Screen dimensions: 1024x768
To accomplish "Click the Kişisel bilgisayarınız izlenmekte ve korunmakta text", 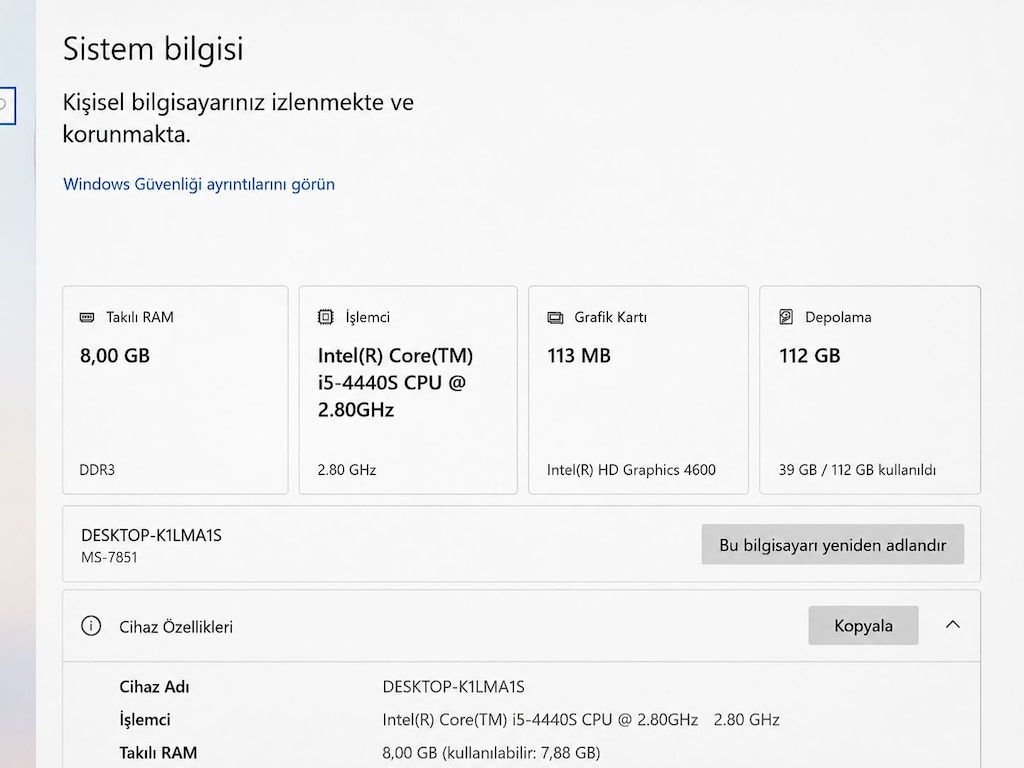I will pyautogui.click(x=238, y=118).
